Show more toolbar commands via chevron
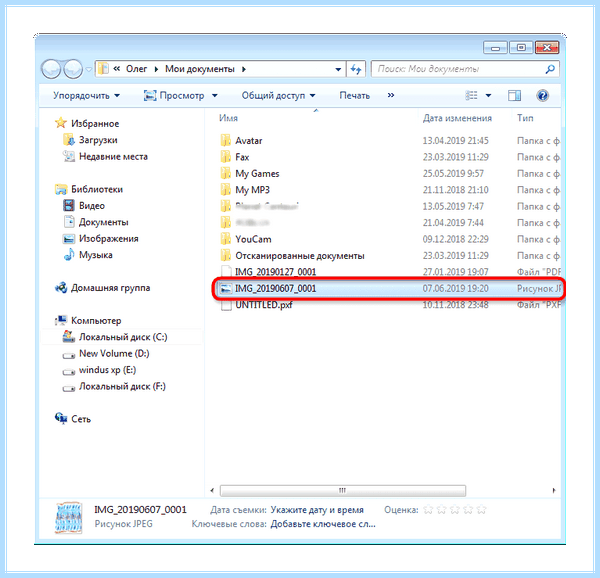Image resolution: width=600 pixels, height=578 pixels. click(x=391, y=95)
